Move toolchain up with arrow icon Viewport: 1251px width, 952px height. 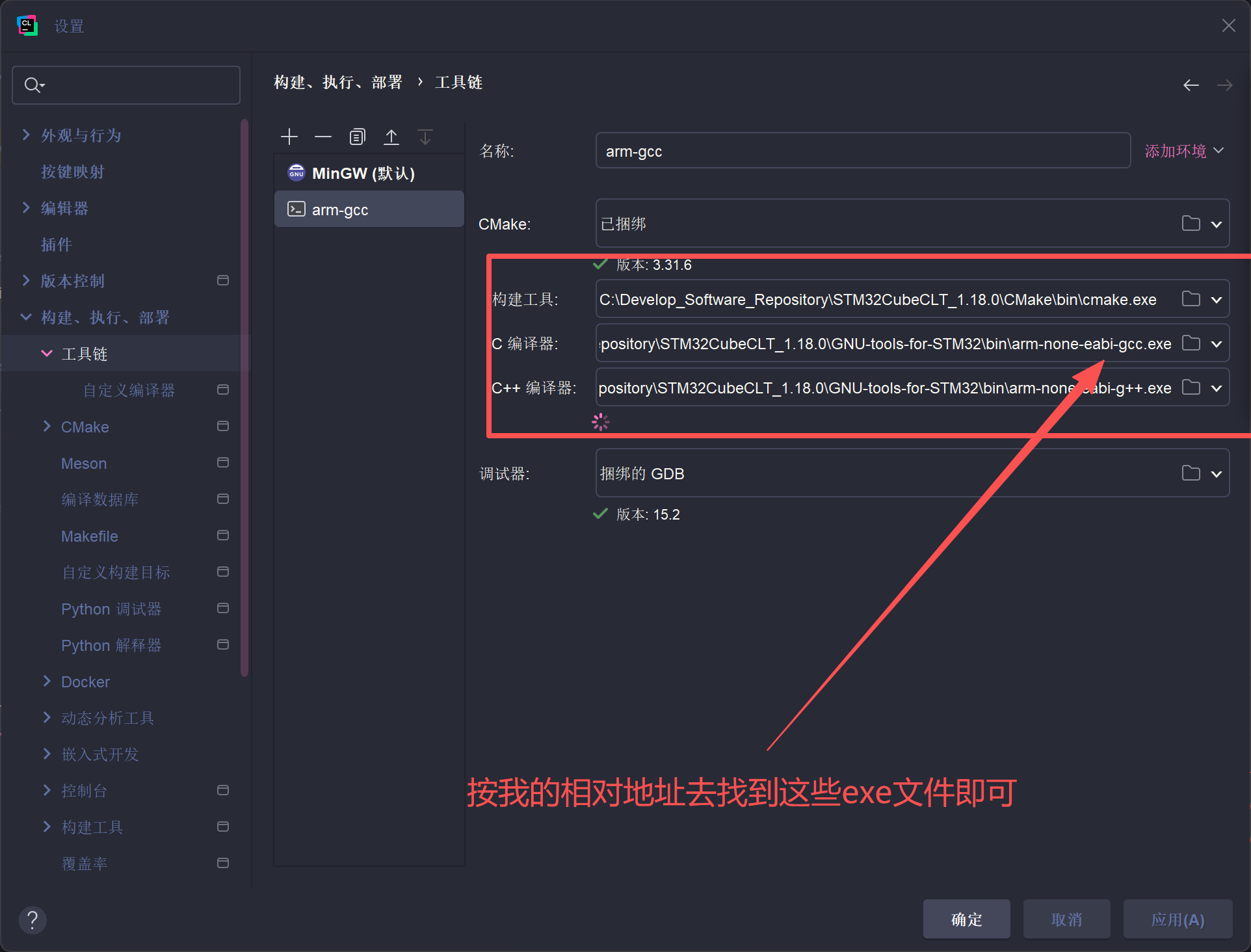391,137
